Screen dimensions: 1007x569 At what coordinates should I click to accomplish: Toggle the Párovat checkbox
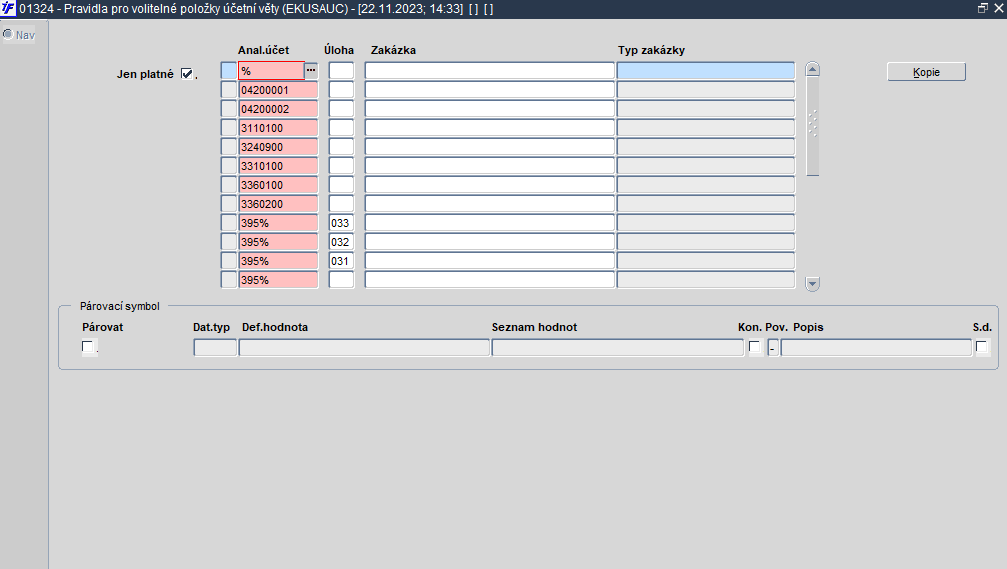[x=87, y=347]
